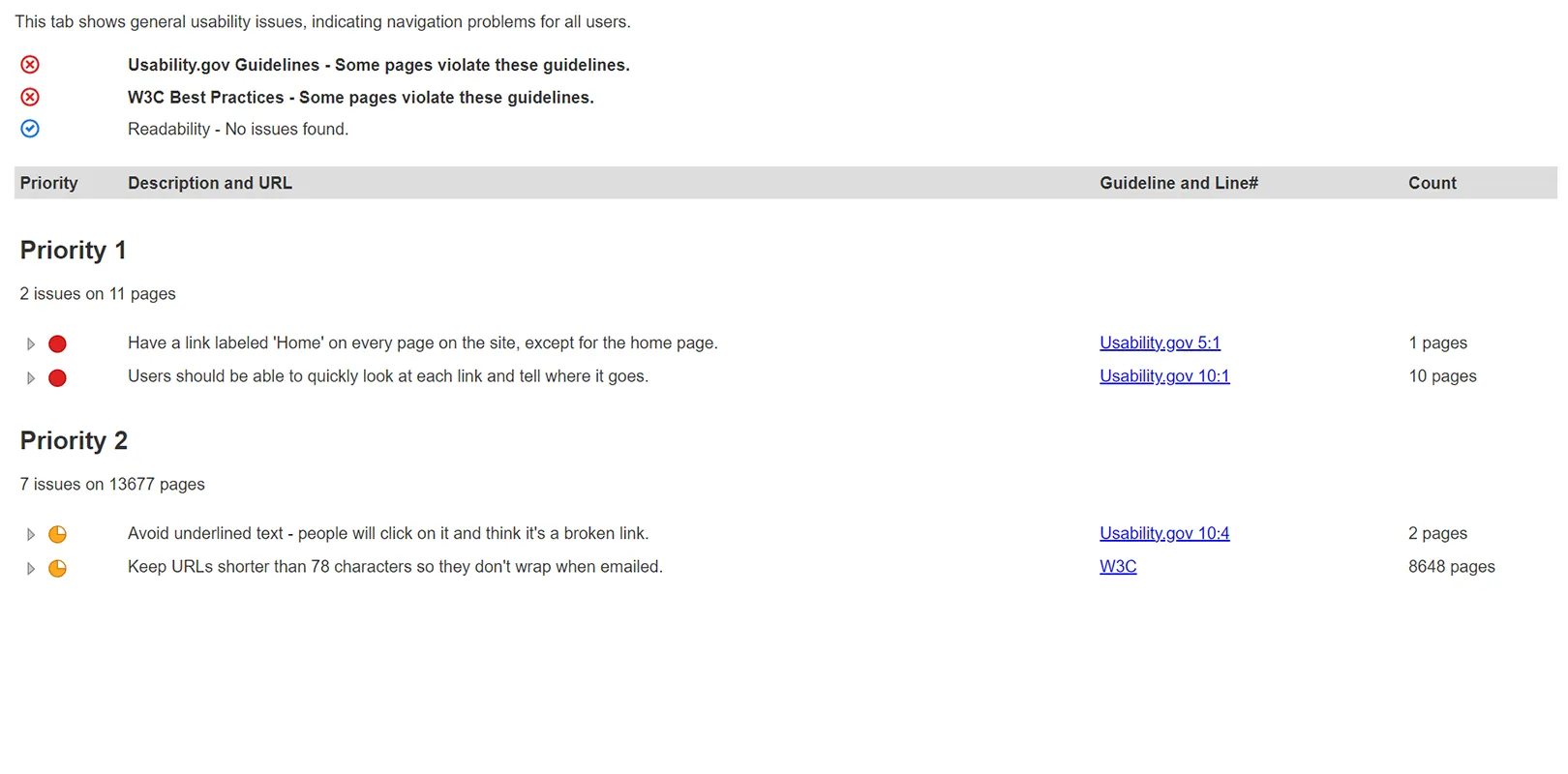Click the red priority dot for the link destination issue
The height and width of the screenshot is (774, 1568).
coord(57,377)
